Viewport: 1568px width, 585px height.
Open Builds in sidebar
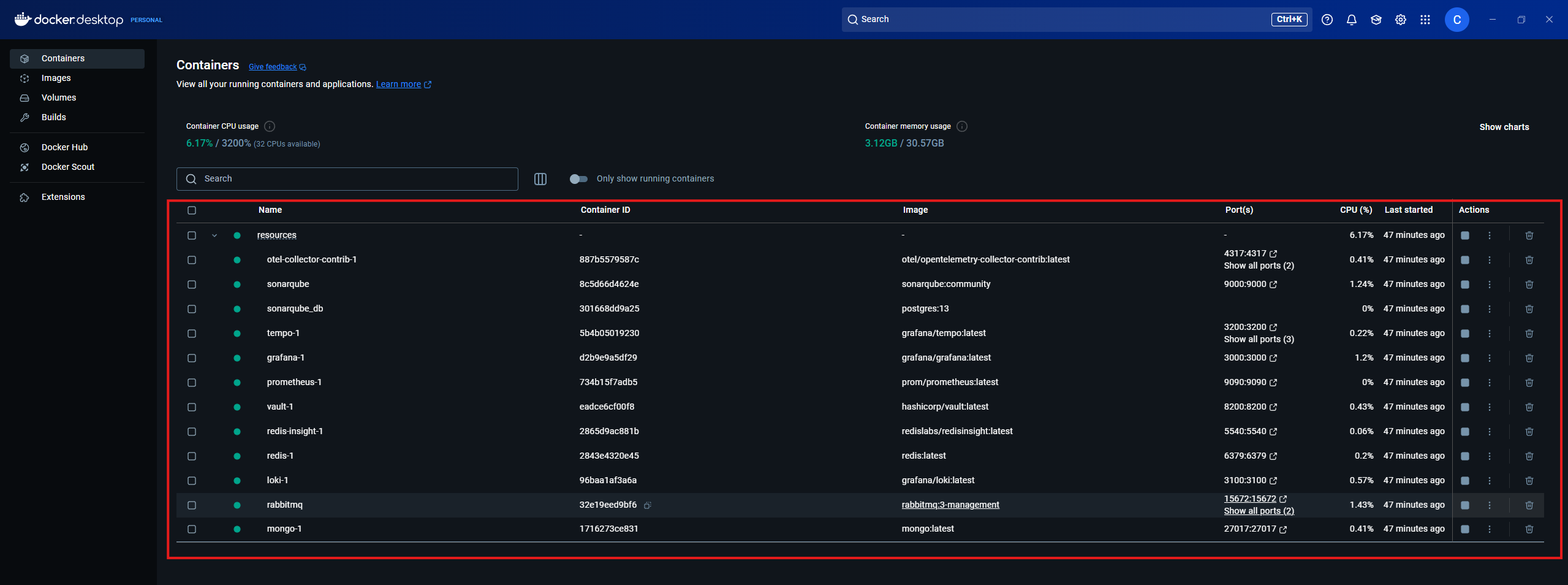pos(77,118)
